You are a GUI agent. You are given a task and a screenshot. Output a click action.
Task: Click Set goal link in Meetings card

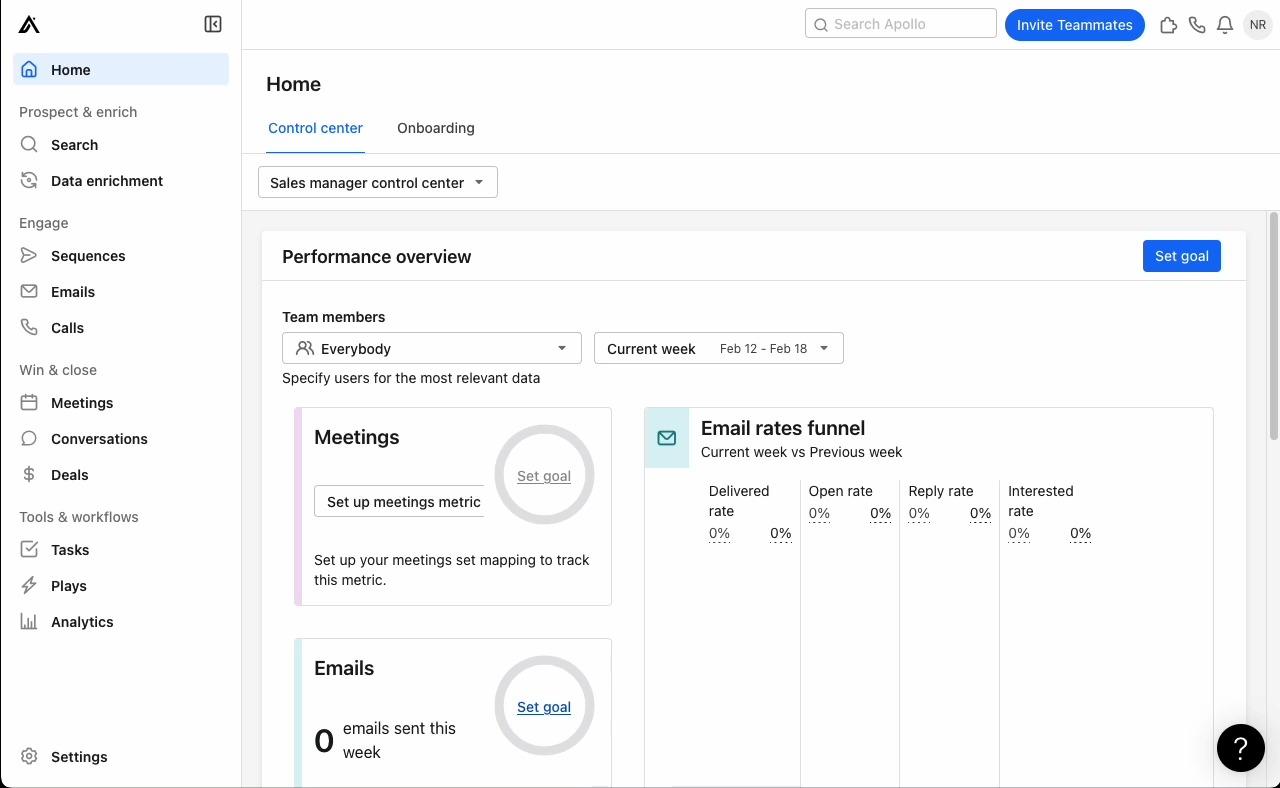click(x=544, y=476)
